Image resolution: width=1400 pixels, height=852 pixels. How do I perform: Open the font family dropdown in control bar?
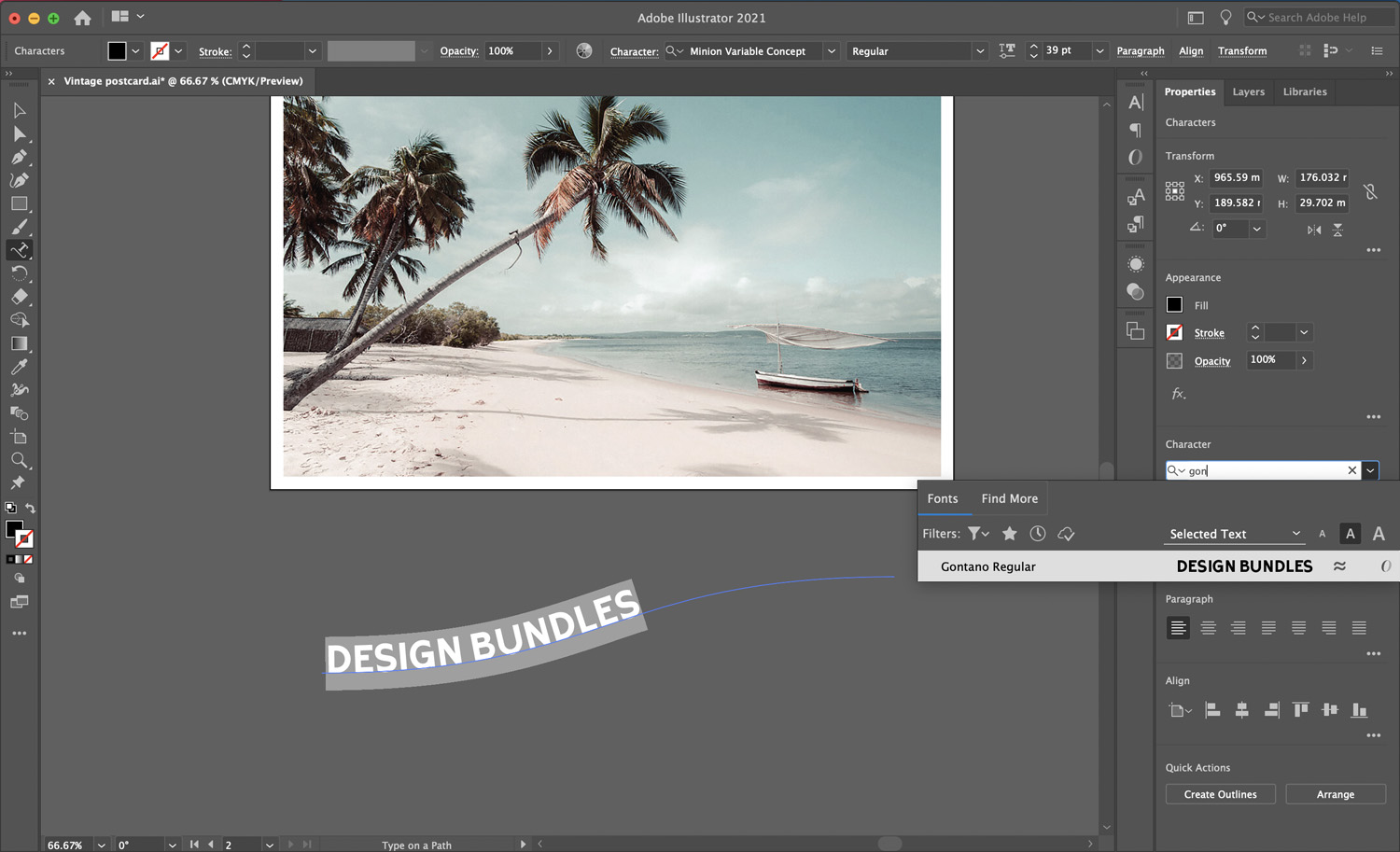click(x=831, y=51)
